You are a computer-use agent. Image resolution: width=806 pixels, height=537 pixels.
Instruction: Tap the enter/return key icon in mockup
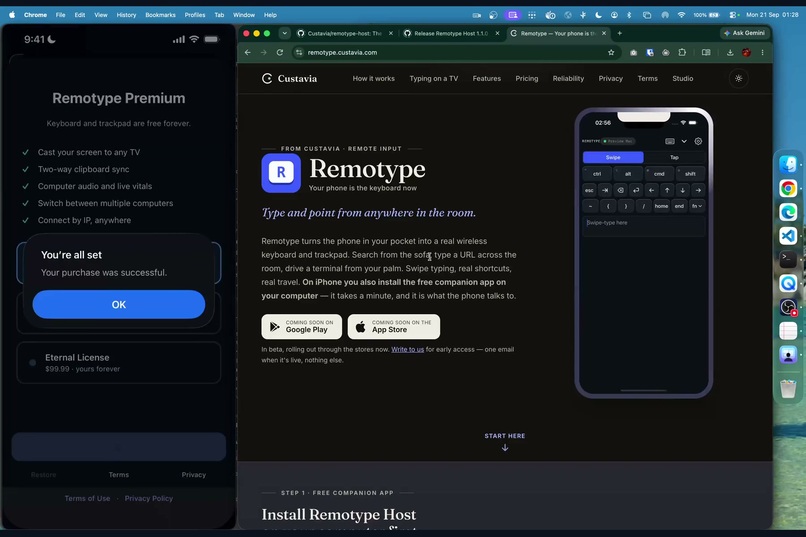click(636, 190)
